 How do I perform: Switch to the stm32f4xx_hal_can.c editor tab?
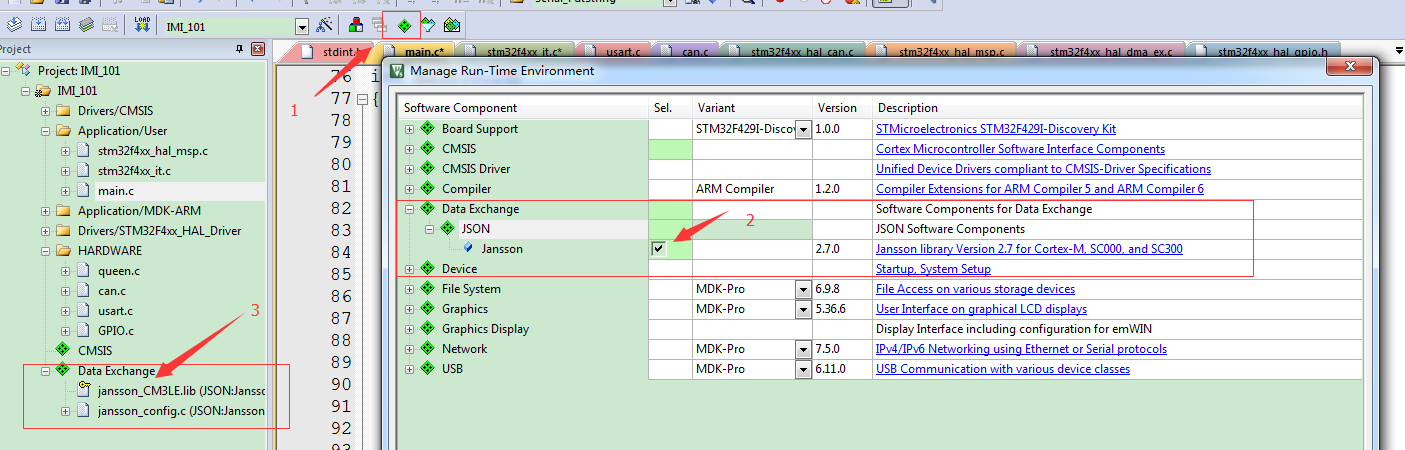coord(794,51)
